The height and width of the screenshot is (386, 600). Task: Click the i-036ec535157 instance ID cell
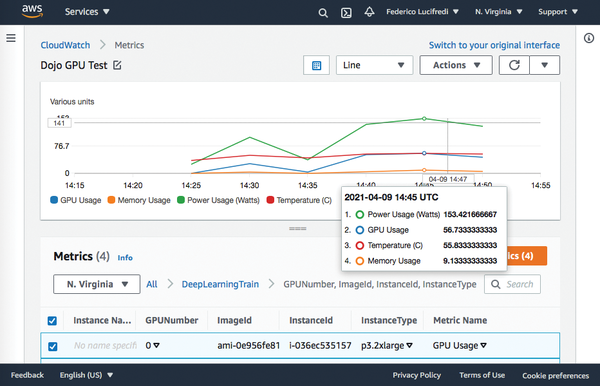[320, 345]
